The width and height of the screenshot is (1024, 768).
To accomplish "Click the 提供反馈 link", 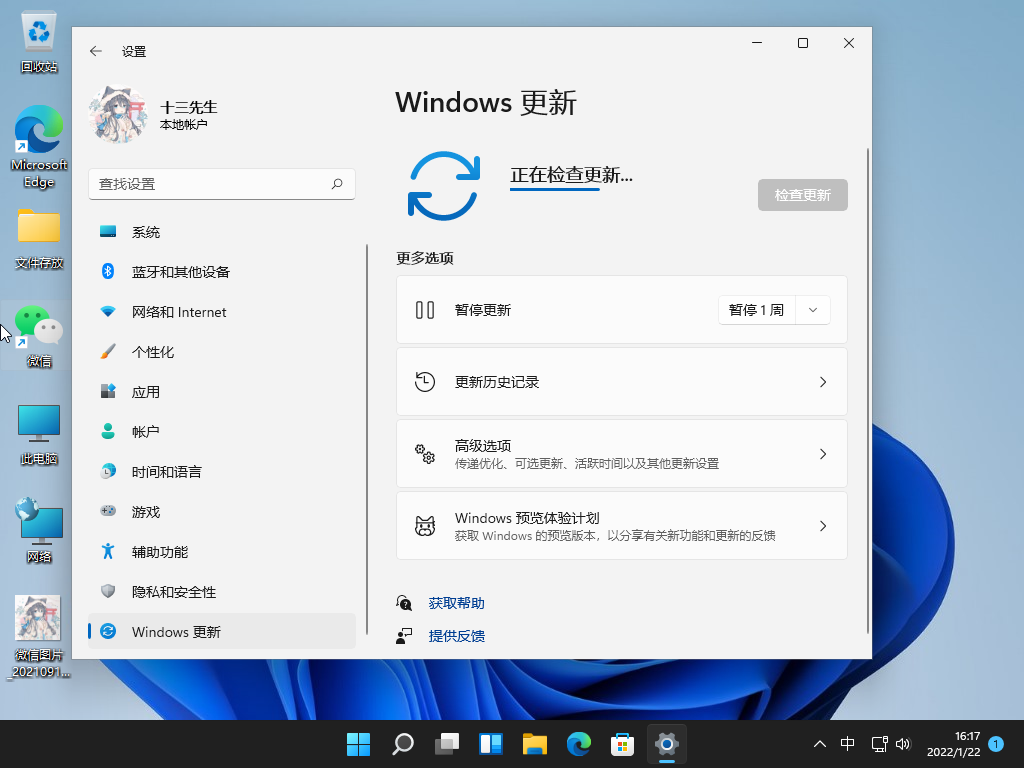I will (x=456, y=635).
